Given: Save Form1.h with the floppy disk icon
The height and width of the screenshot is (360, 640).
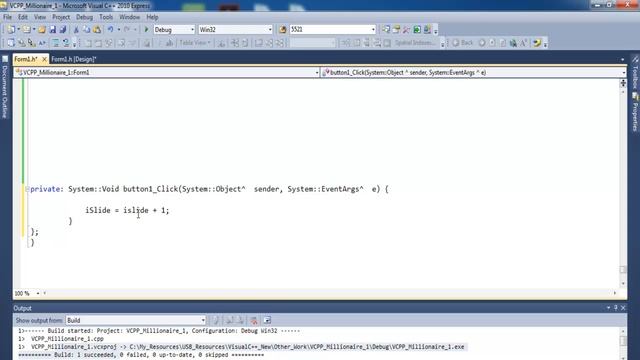Looking at the screenshot, I should tap(53, 29).
